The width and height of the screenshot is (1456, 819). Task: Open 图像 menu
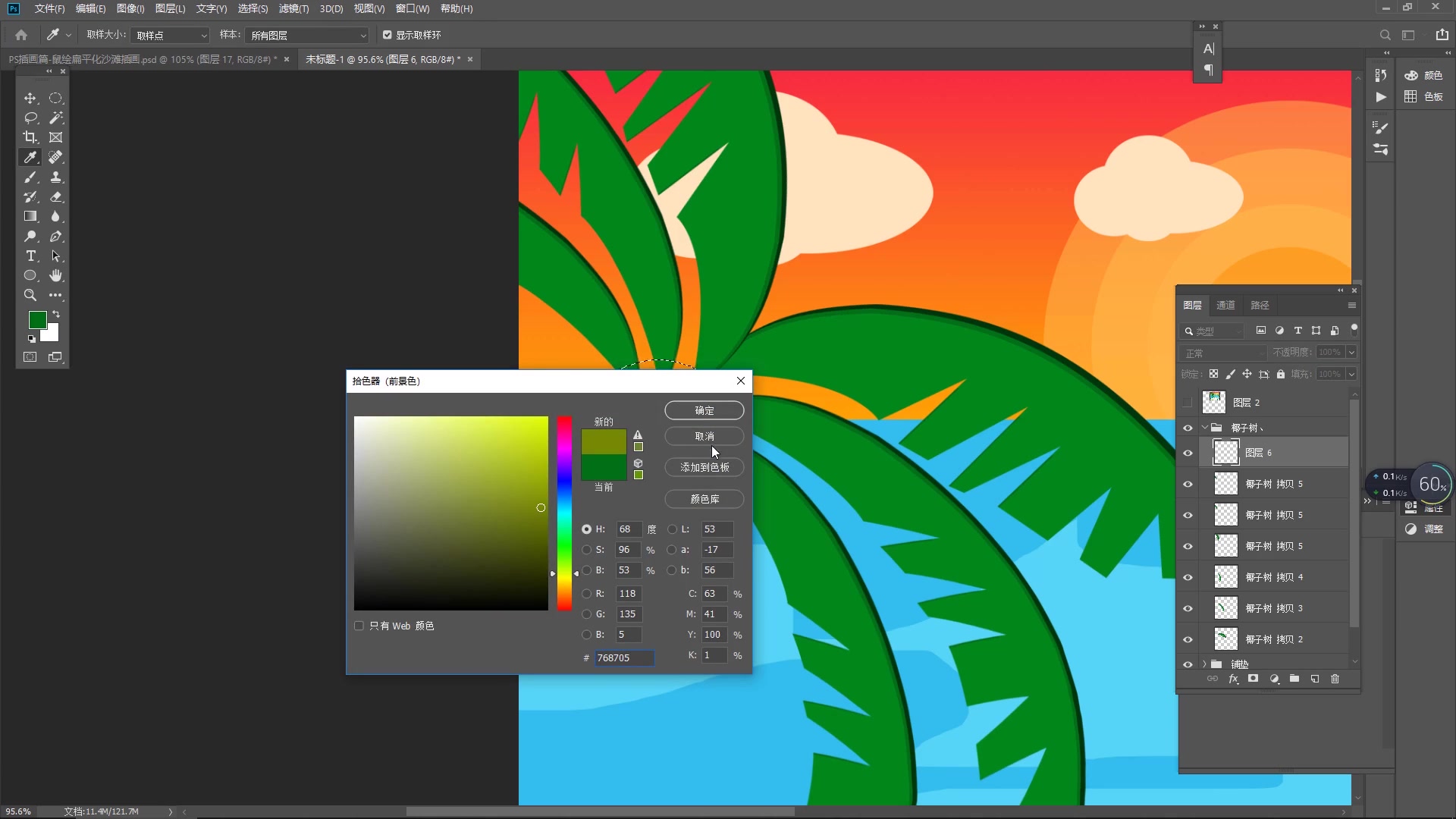pos(130,8)
